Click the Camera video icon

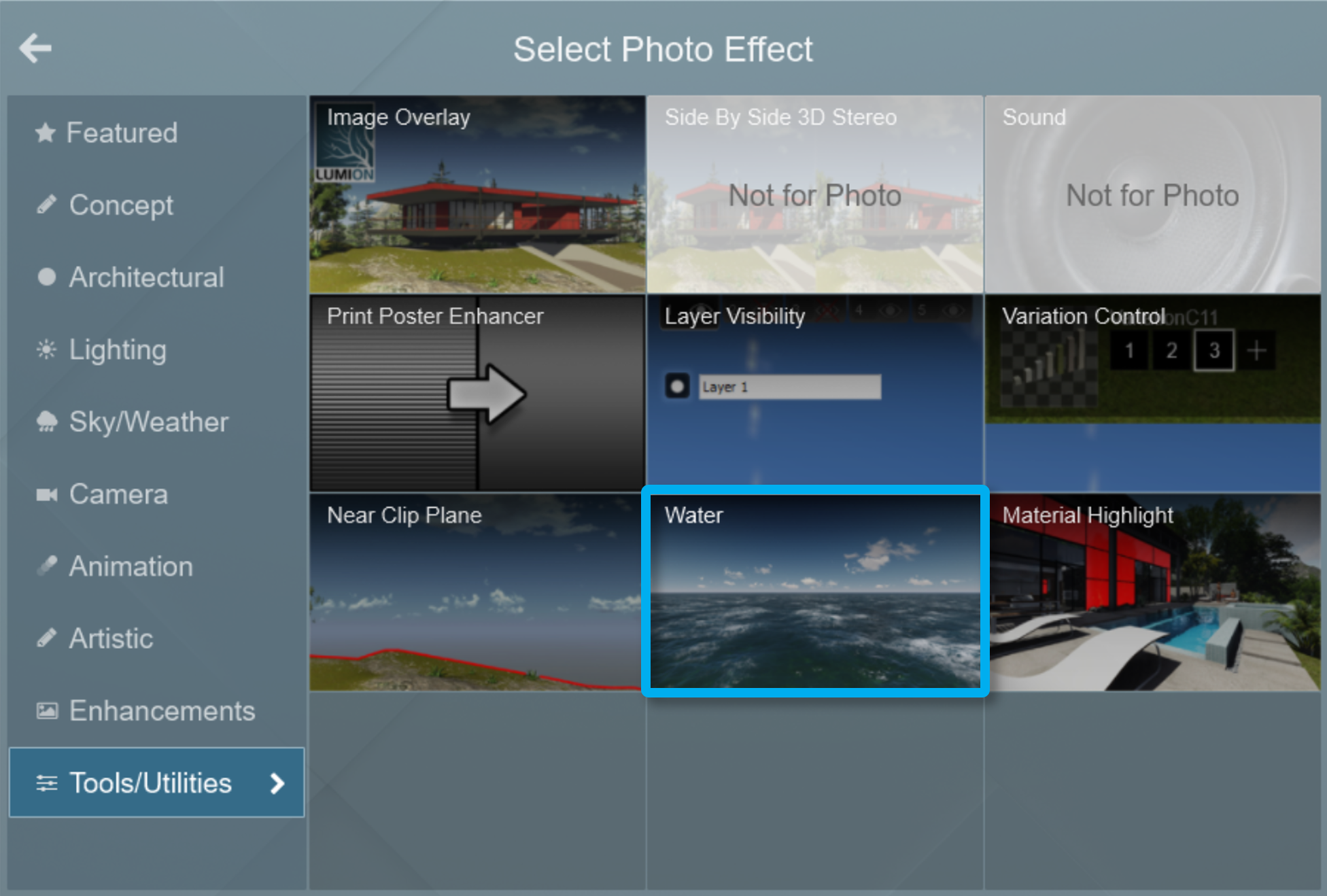pos(46,494)
